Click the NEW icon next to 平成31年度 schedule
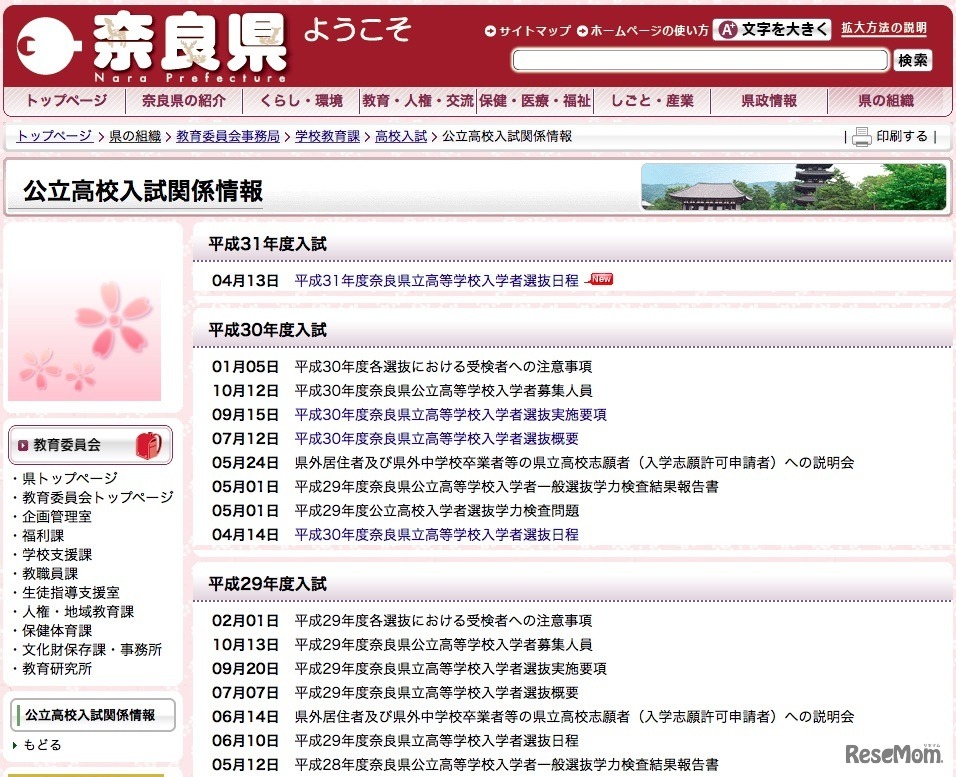This screenshot has height=777, width=956. [x=604, y=280]
